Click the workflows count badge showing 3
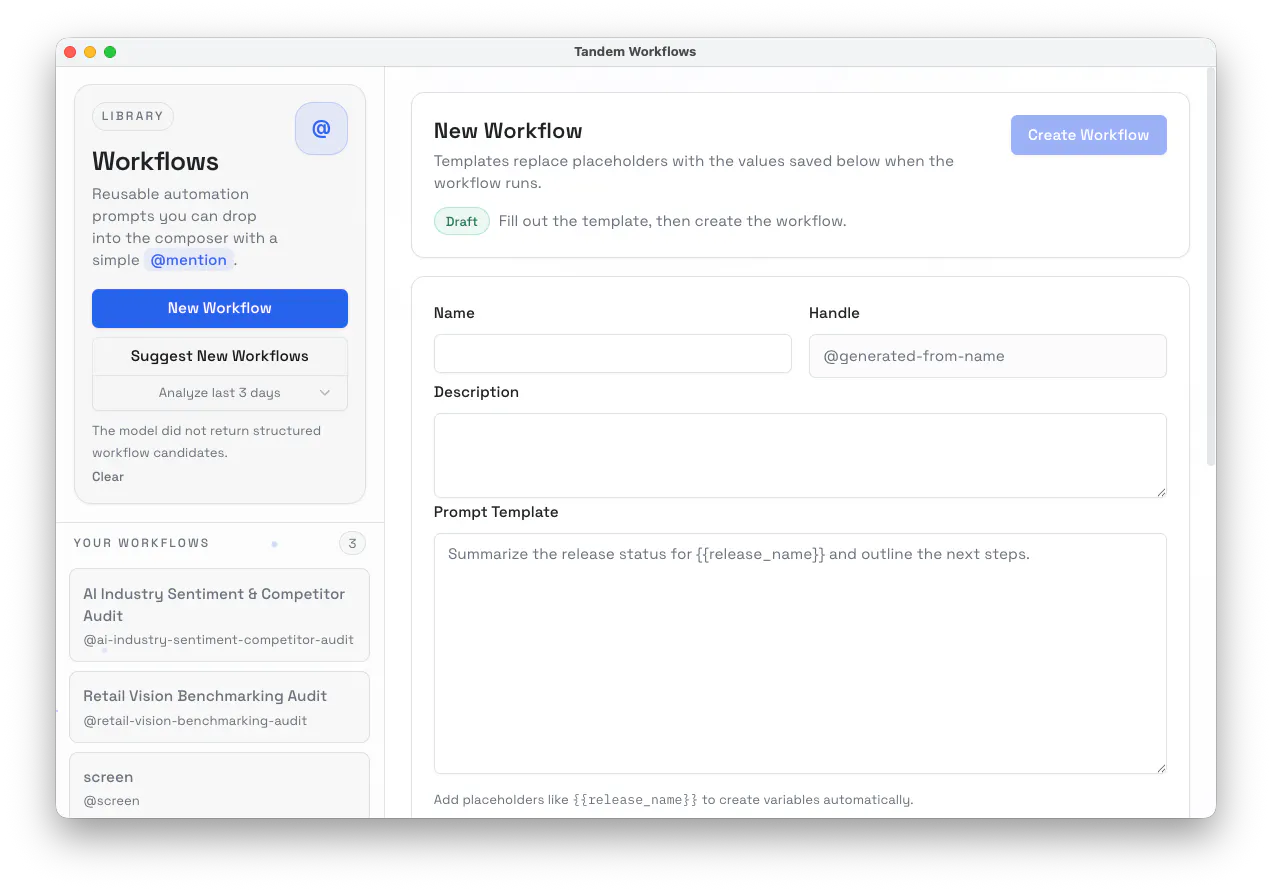 tap(352, 544)
